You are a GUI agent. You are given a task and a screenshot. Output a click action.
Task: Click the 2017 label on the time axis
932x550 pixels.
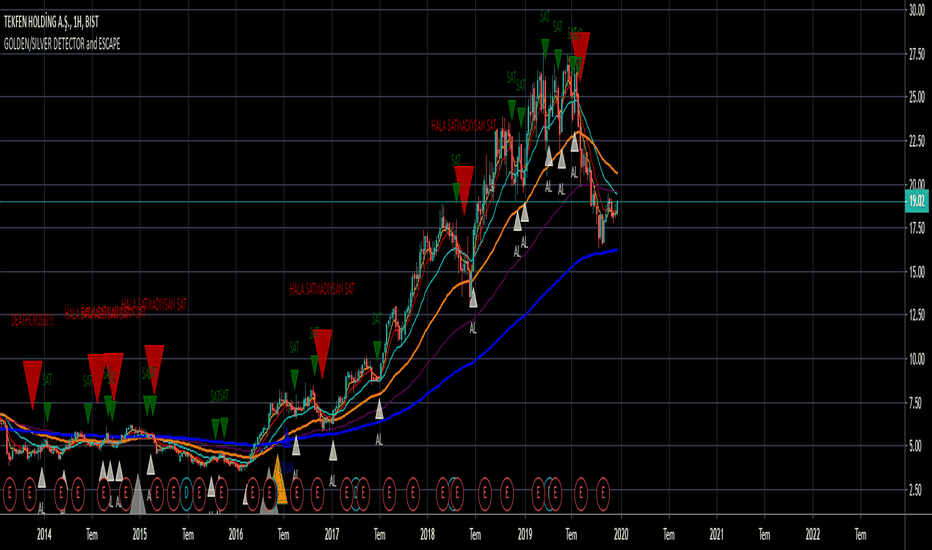coord(332,535)
